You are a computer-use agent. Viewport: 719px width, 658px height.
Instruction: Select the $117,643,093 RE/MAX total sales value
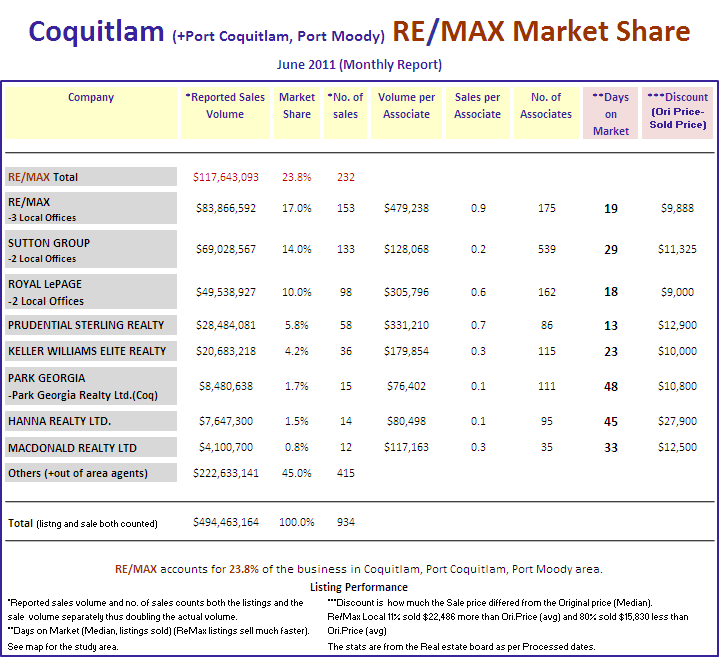coord(225,177)
